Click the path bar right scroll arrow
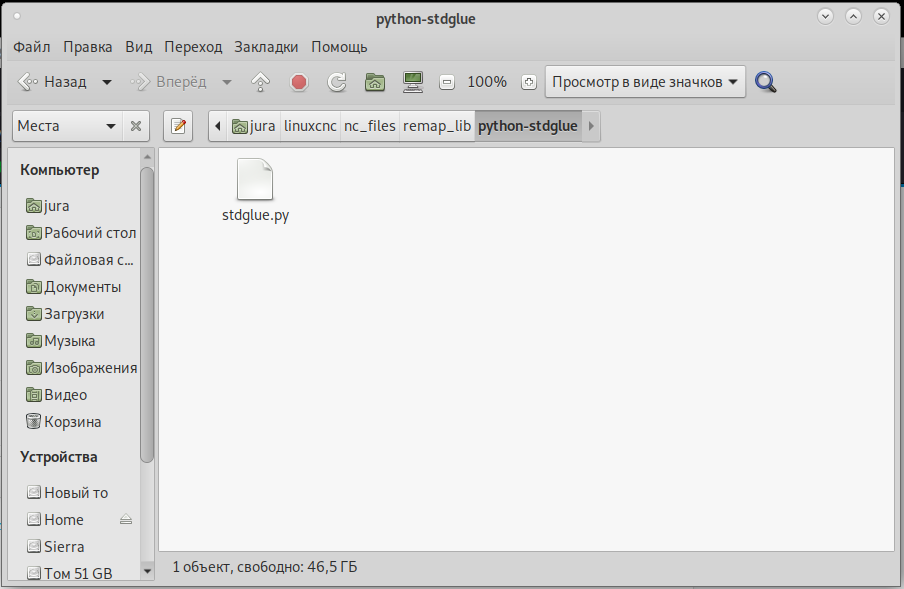Screen dimensions: 904x589 click(x=591, y=126)
